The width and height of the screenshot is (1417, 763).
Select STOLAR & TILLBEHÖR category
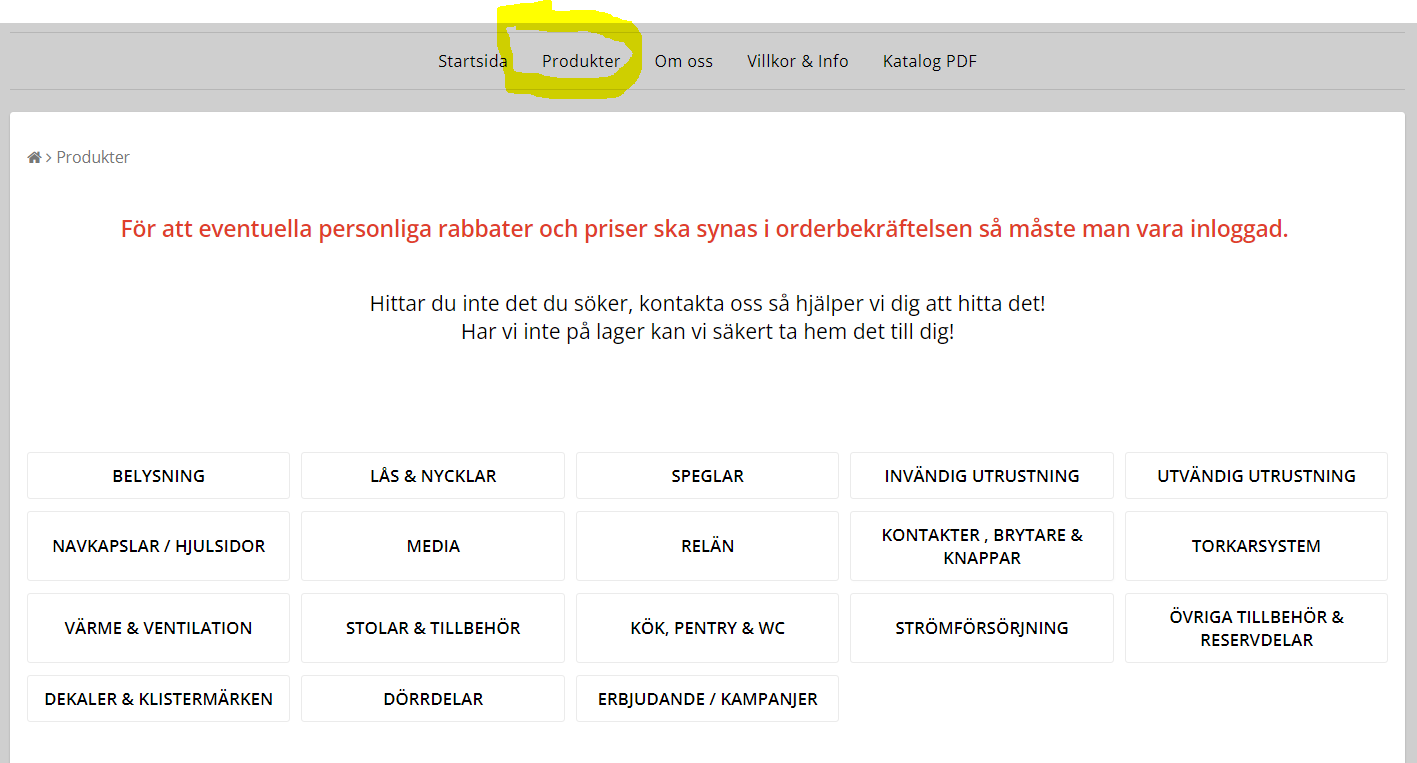coord(433,628)
